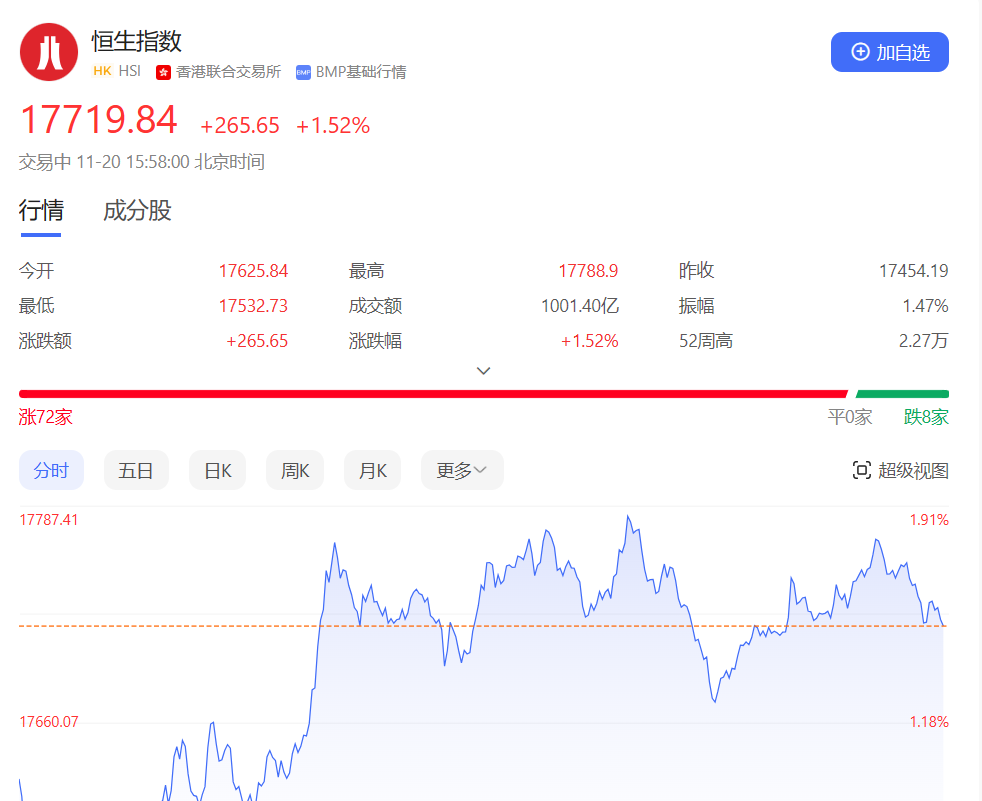The height and width of the screenshot is (801, 982).
Task: Click the 1.18% chart axis label
Action: pos(929,721)
